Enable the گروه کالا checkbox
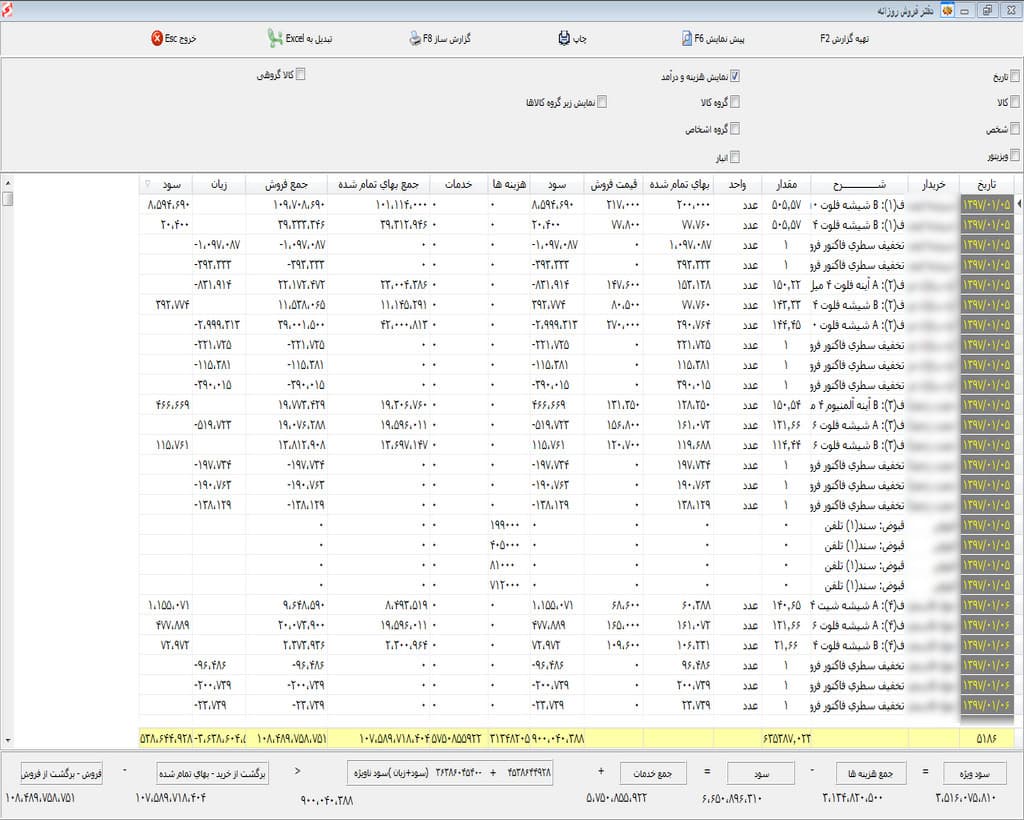The height and width of the screenshot is (820, 1024). coord(735,102)
